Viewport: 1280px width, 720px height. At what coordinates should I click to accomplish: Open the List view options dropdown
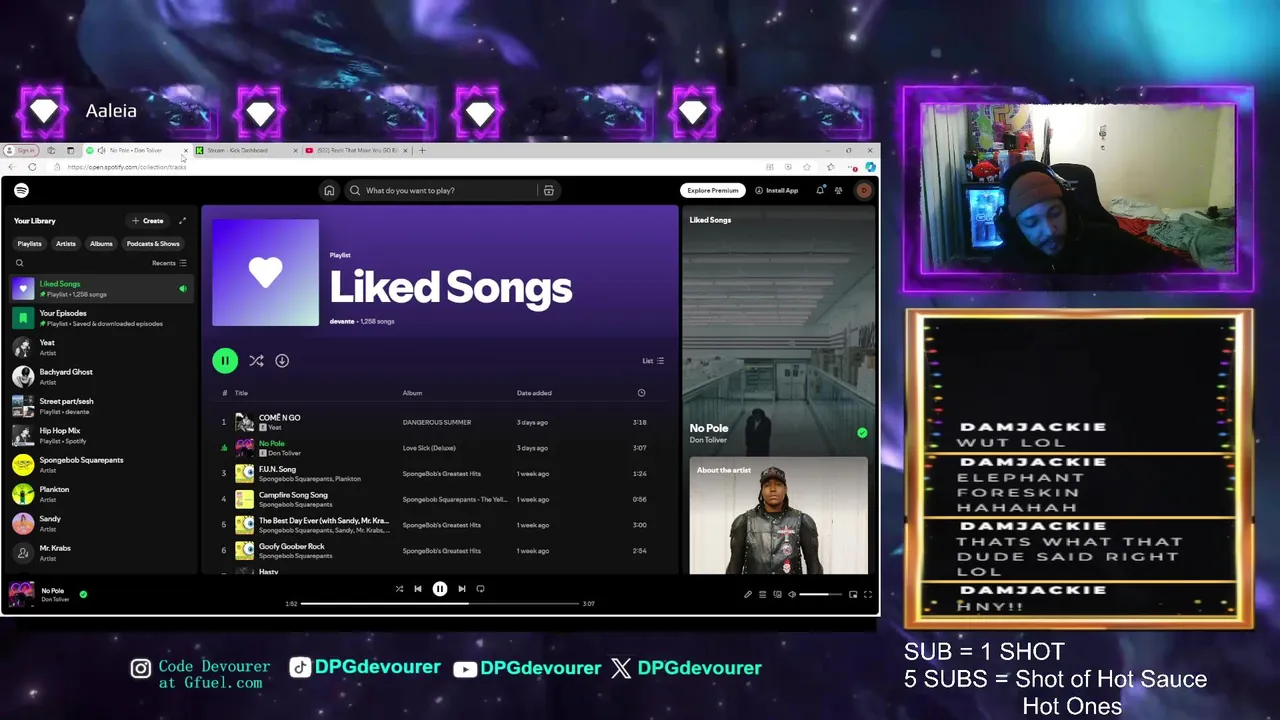[x=653, y=361]
